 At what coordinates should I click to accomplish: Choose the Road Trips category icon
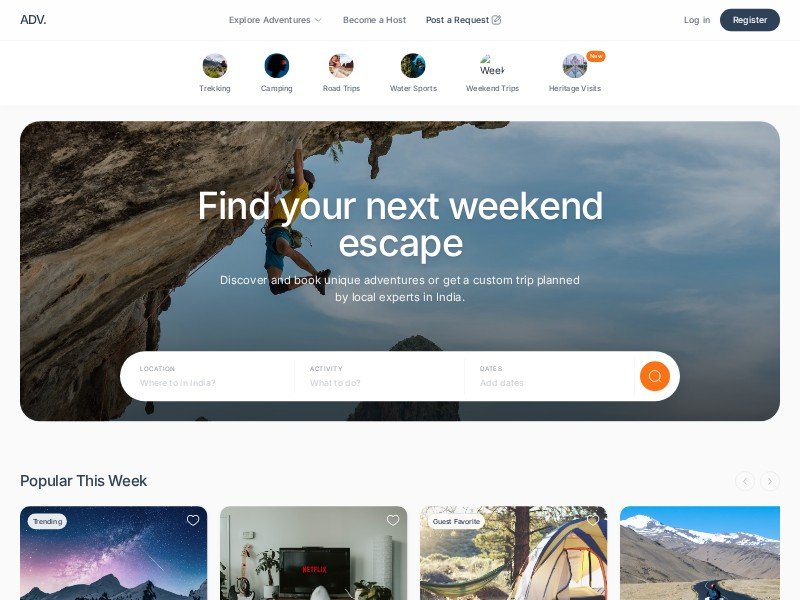[341, 66]
